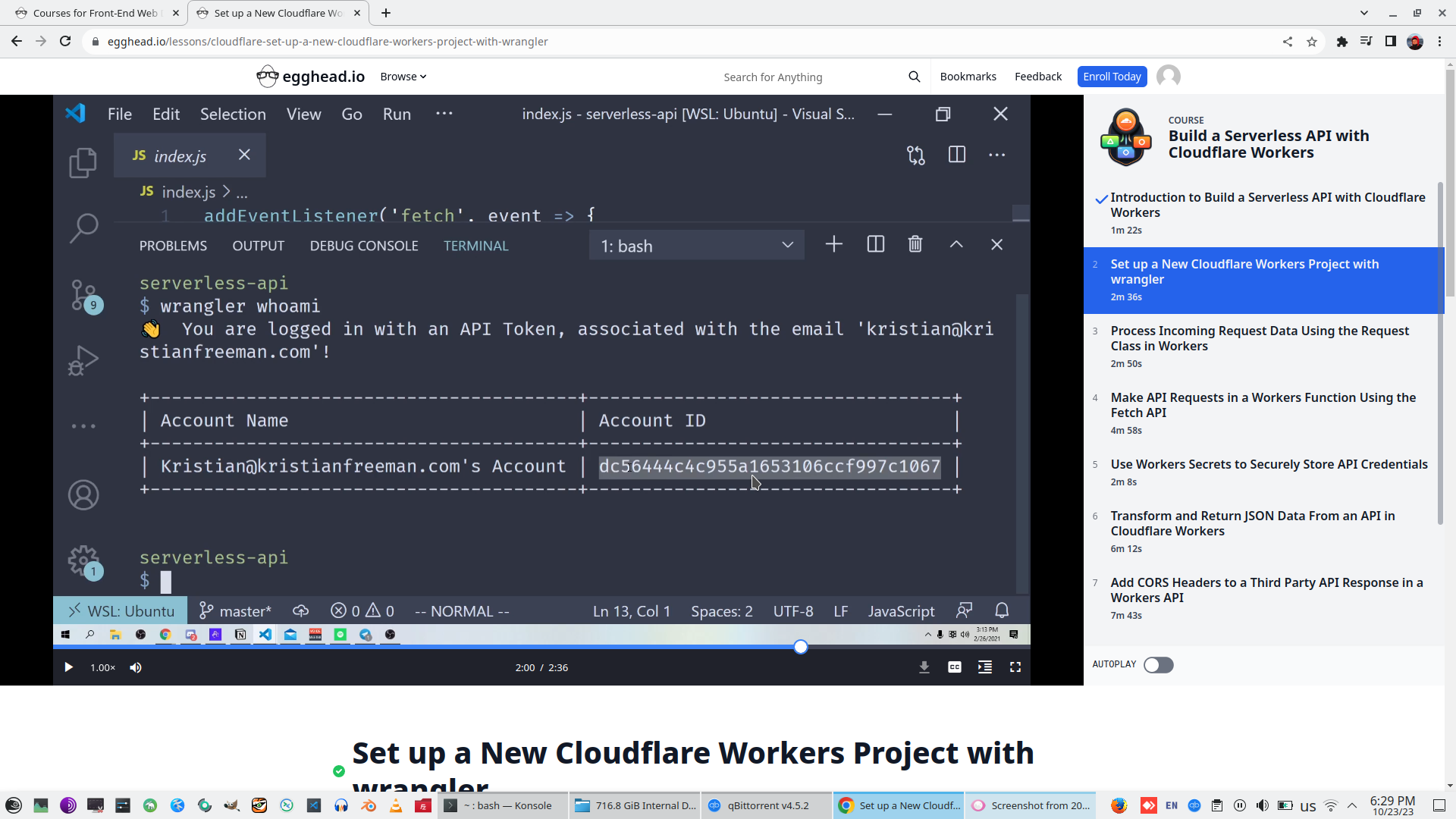
Task: Change the 1.00× playback speed
Action: 102,667
